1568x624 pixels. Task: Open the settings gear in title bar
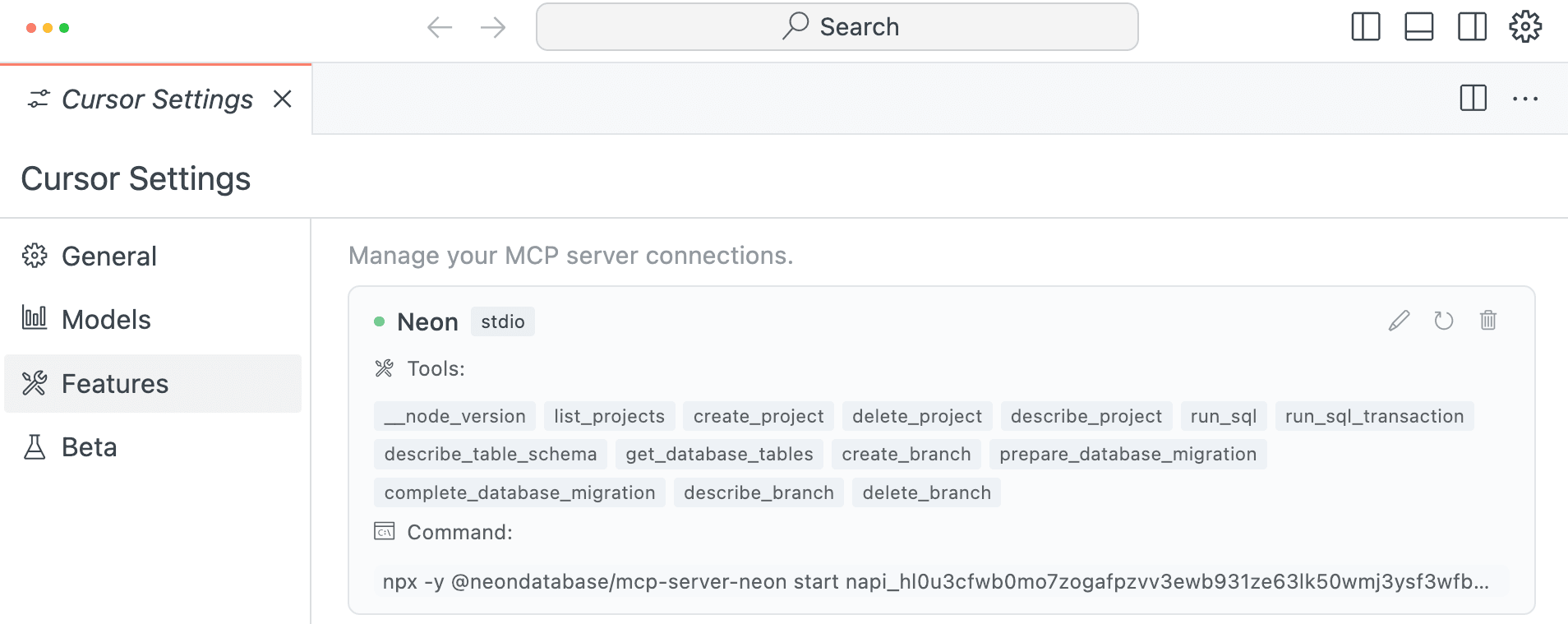(1525, 27)
